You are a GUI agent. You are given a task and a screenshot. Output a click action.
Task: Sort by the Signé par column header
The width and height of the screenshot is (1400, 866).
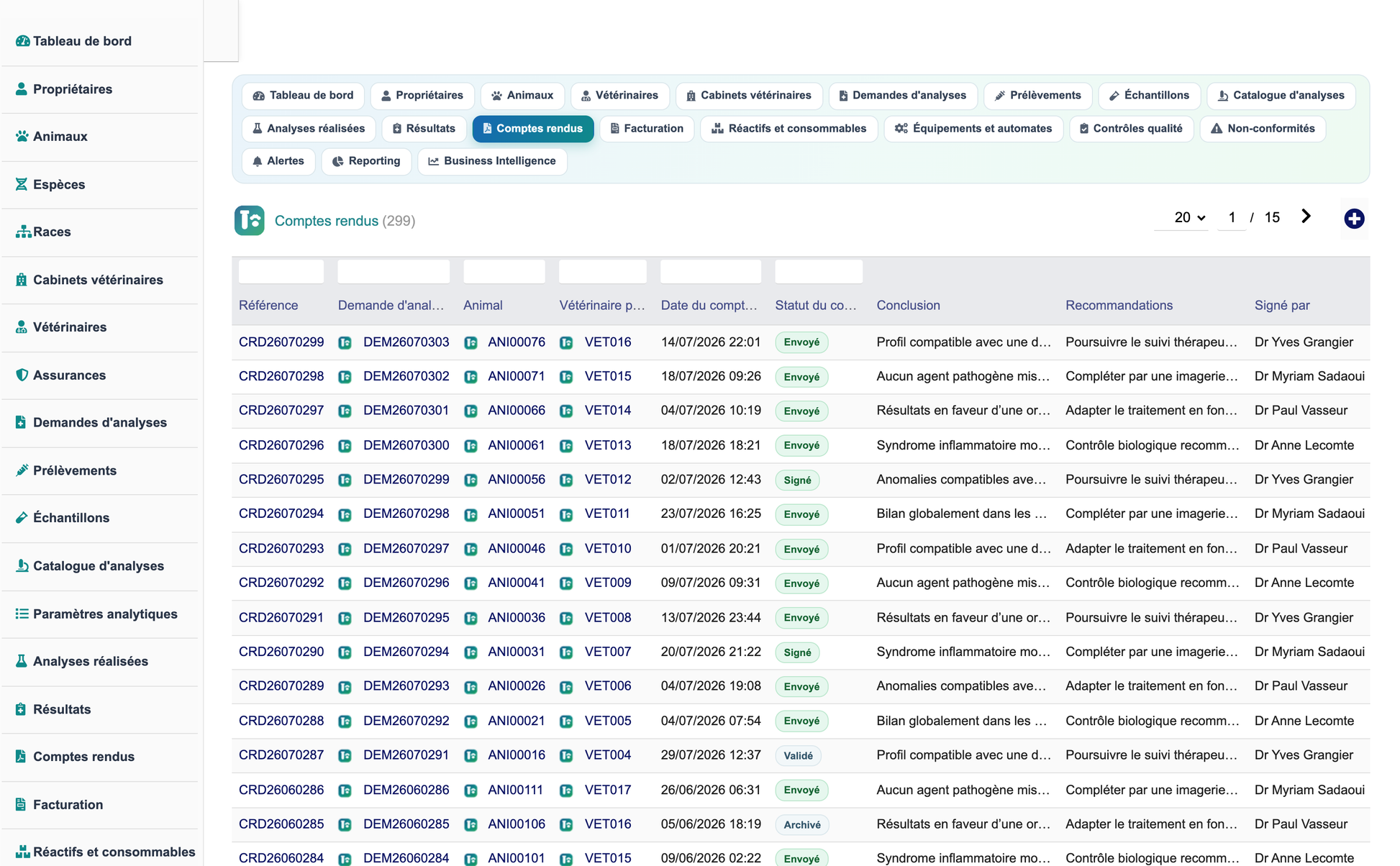tap(1282, 306)
